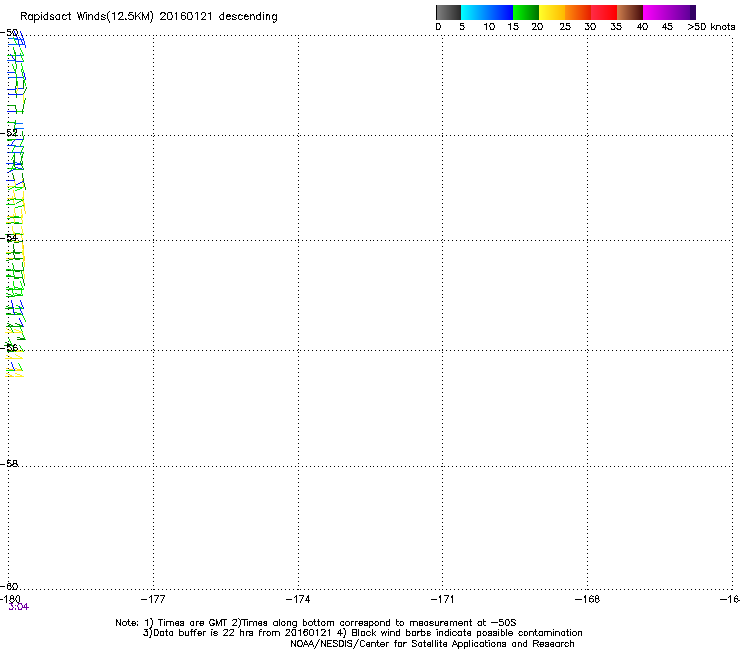Click the plot title 'Rapidscat Winds(12.5KM) 20160121 descending'
Image resolution: width=740 pixels, height=650 pixels.
tap(149, 17)
